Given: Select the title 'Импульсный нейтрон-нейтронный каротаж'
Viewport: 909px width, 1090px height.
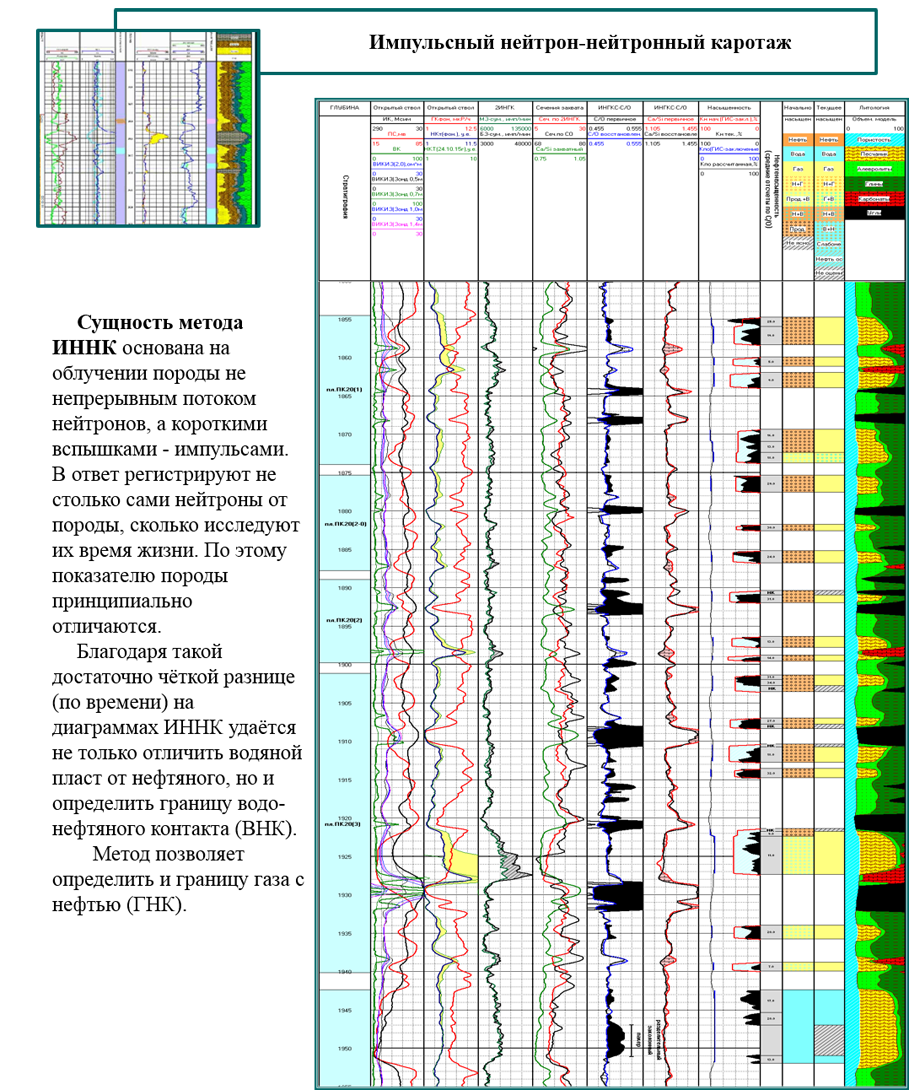Looking at the screenshot, I should click(580, 43).
